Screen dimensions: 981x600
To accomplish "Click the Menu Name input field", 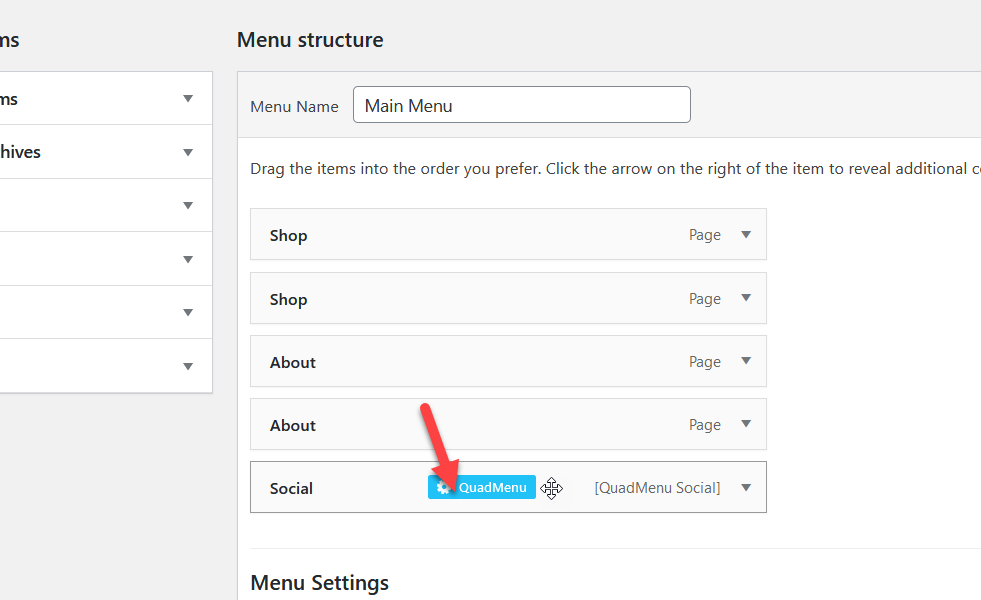I will 522,104.
